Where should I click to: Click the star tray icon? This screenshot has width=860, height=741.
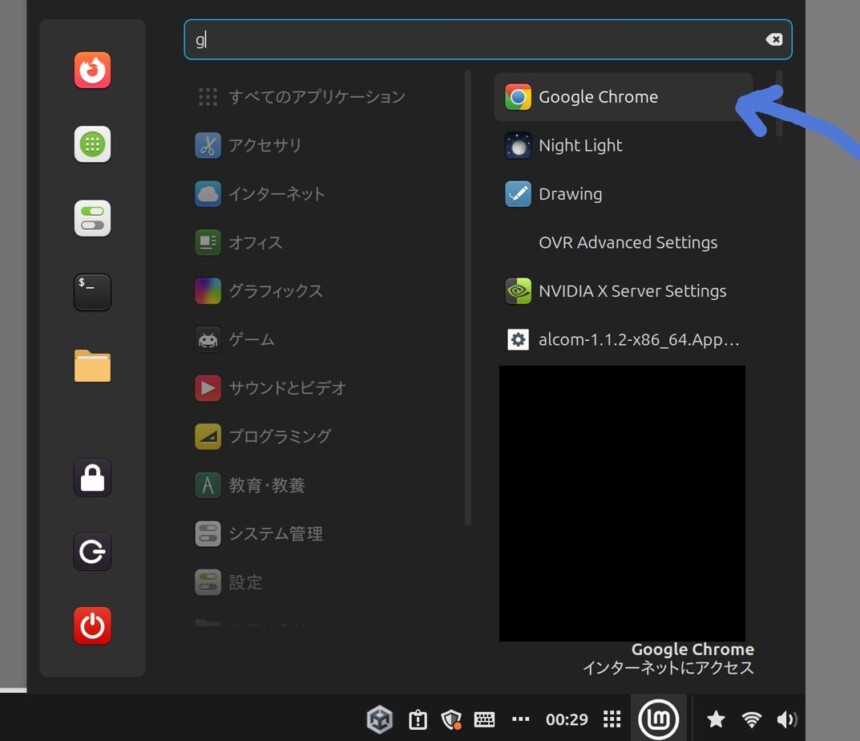(x=716, y=719)
